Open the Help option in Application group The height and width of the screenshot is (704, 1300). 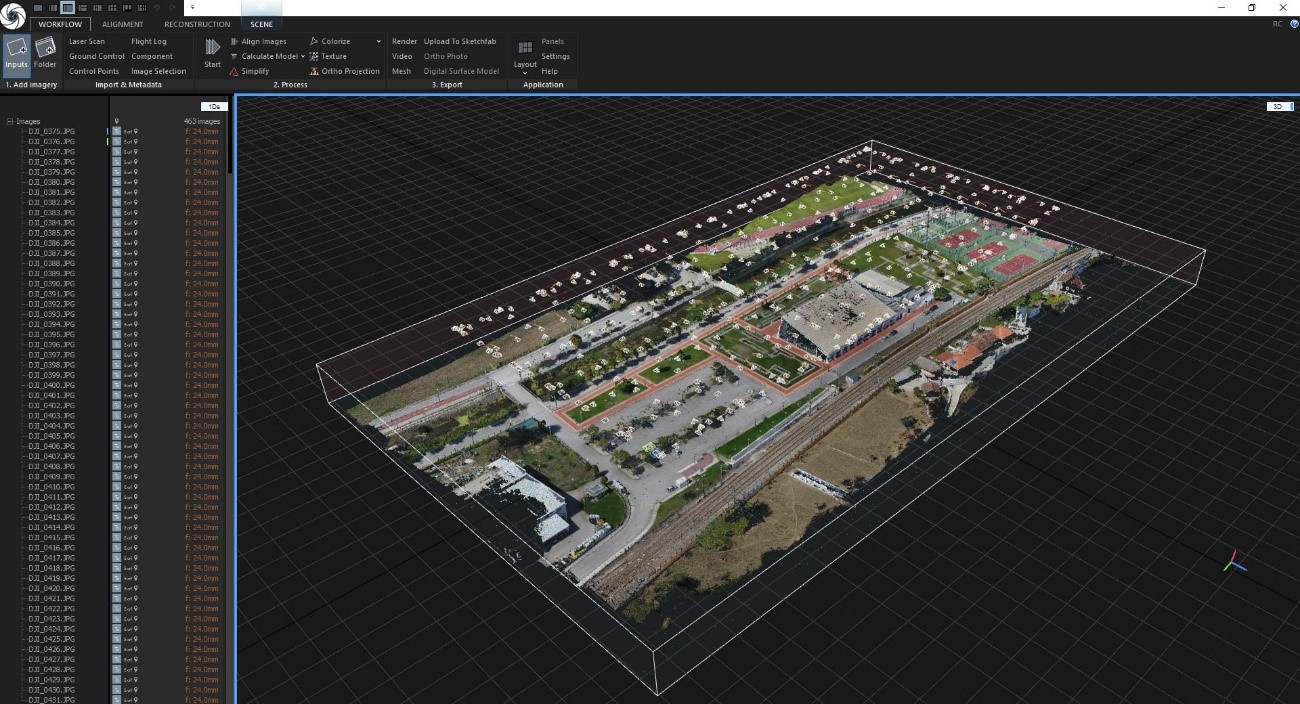click(550, 72)
